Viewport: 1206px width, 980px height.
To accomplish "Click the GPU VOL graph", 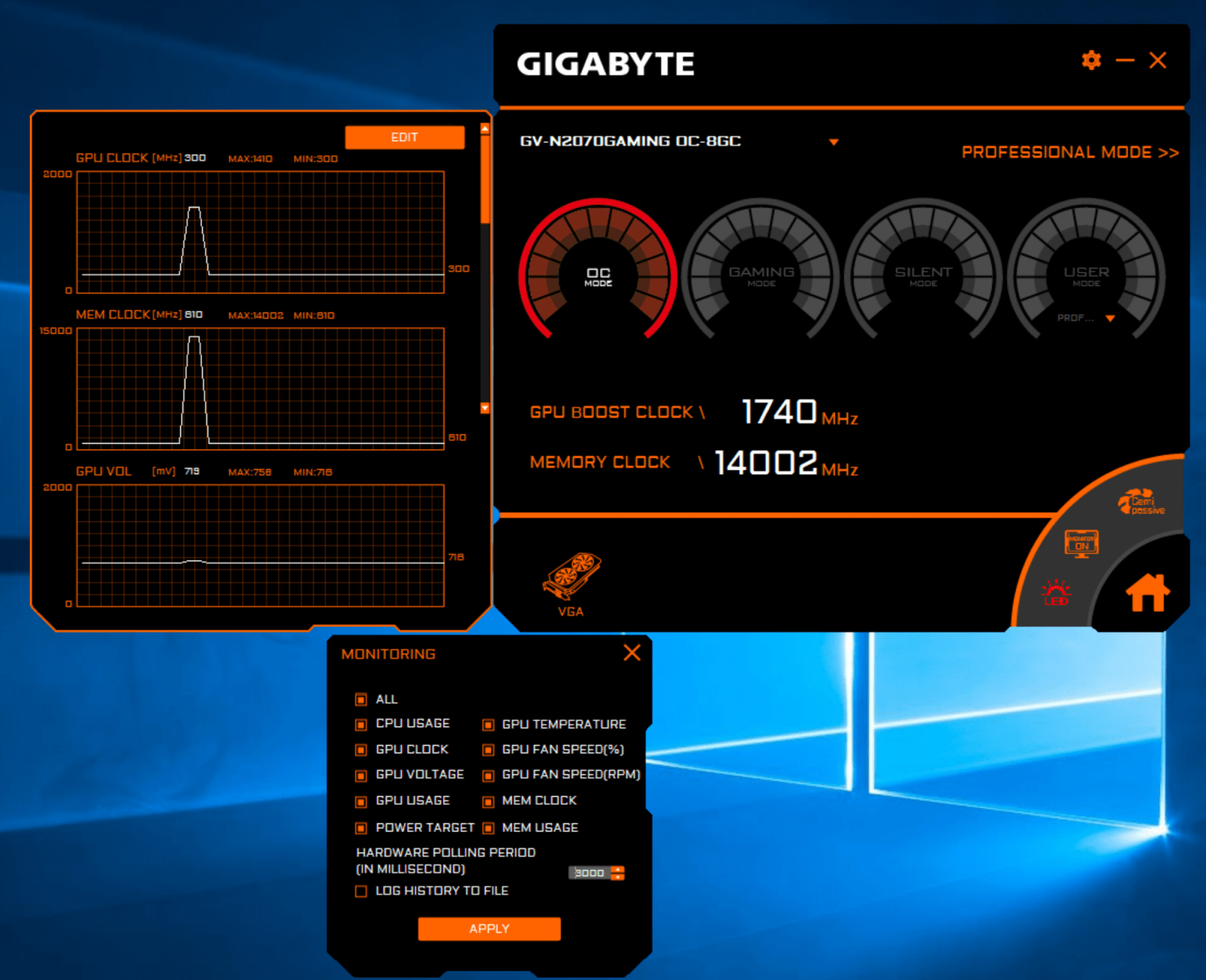I will click(x=261, y=546).
